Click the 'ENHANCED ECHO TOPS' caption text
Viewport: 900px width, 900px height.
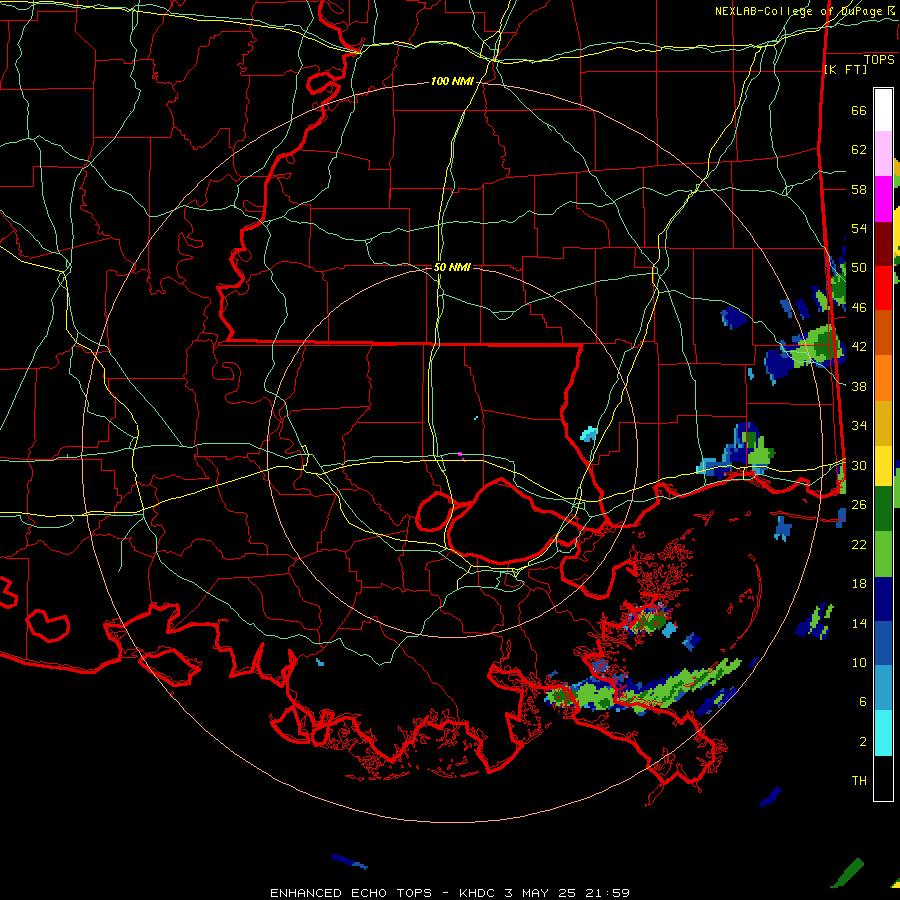(x=351, y=893)
